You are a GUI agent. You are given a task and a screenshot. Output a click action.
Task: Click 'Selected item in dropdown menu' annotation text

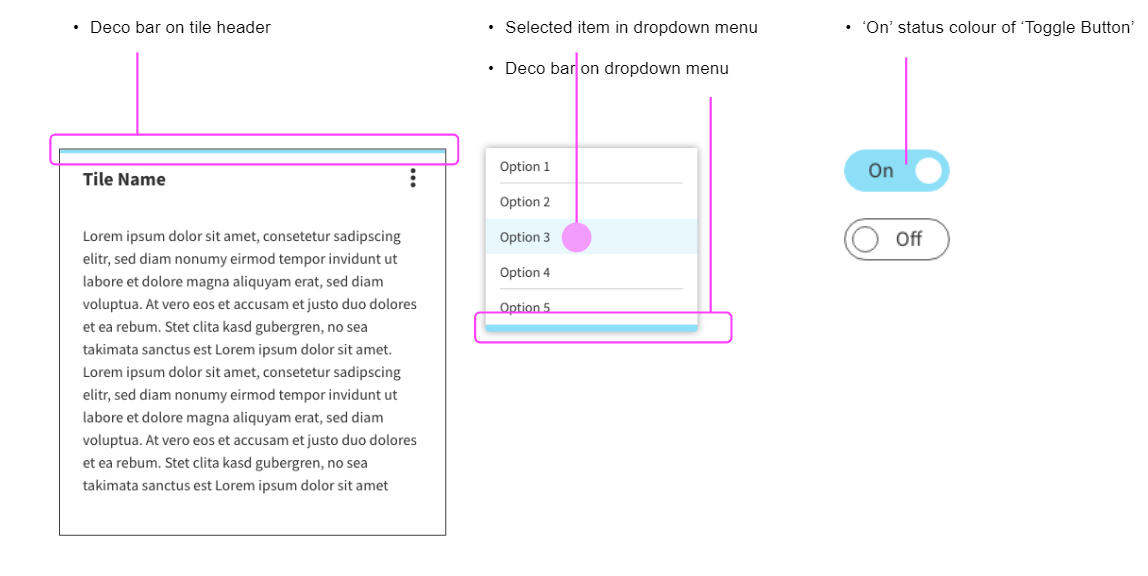pos(631,28)
